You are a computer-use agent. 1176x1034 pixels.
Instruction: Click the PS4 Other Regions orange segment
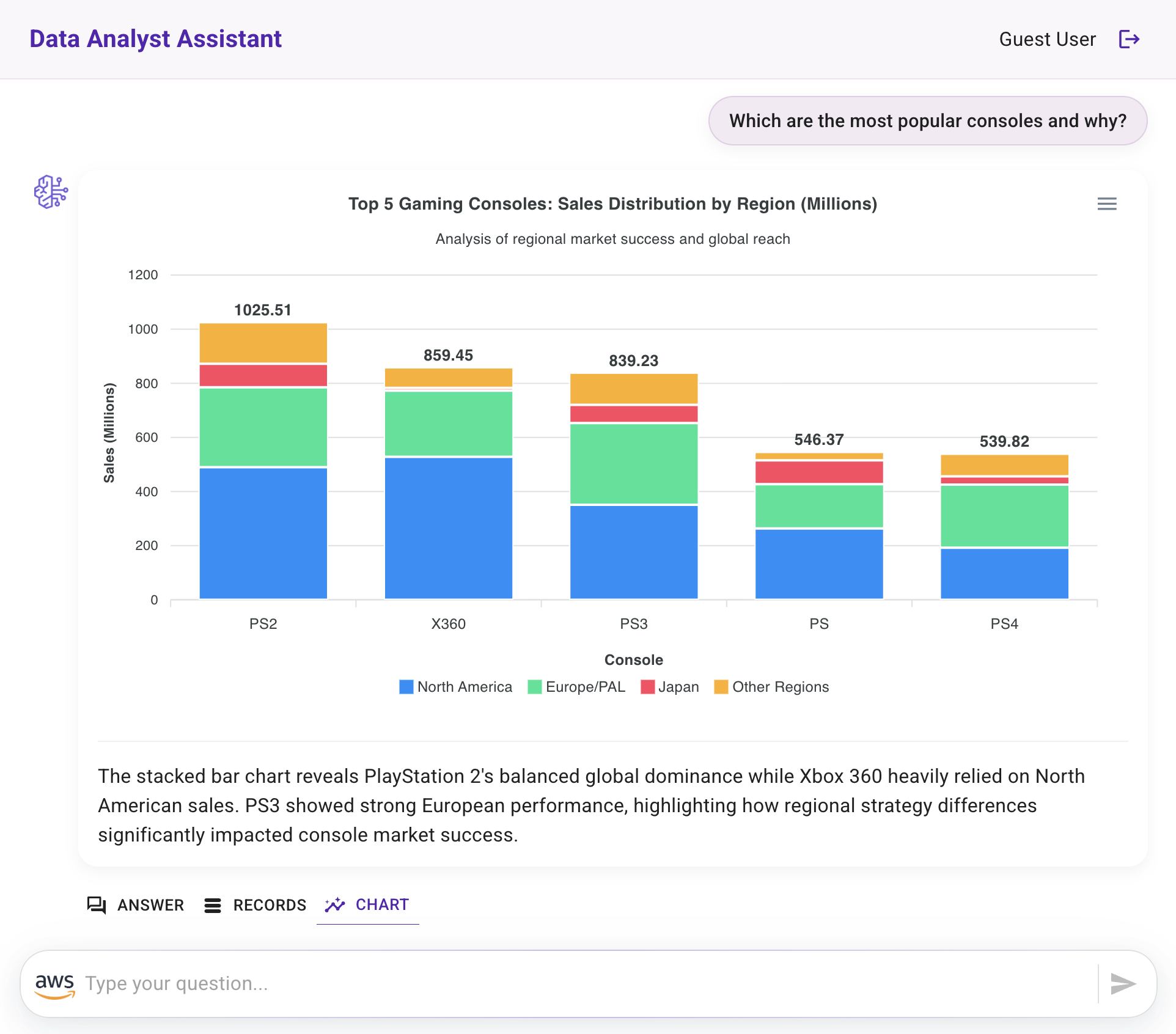point(1004,465)
